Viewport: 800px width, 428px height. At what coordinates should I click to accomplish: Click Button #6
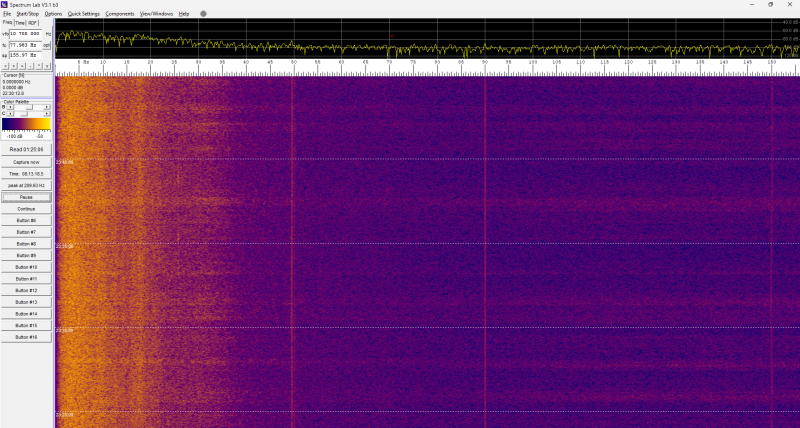[26, 220]
